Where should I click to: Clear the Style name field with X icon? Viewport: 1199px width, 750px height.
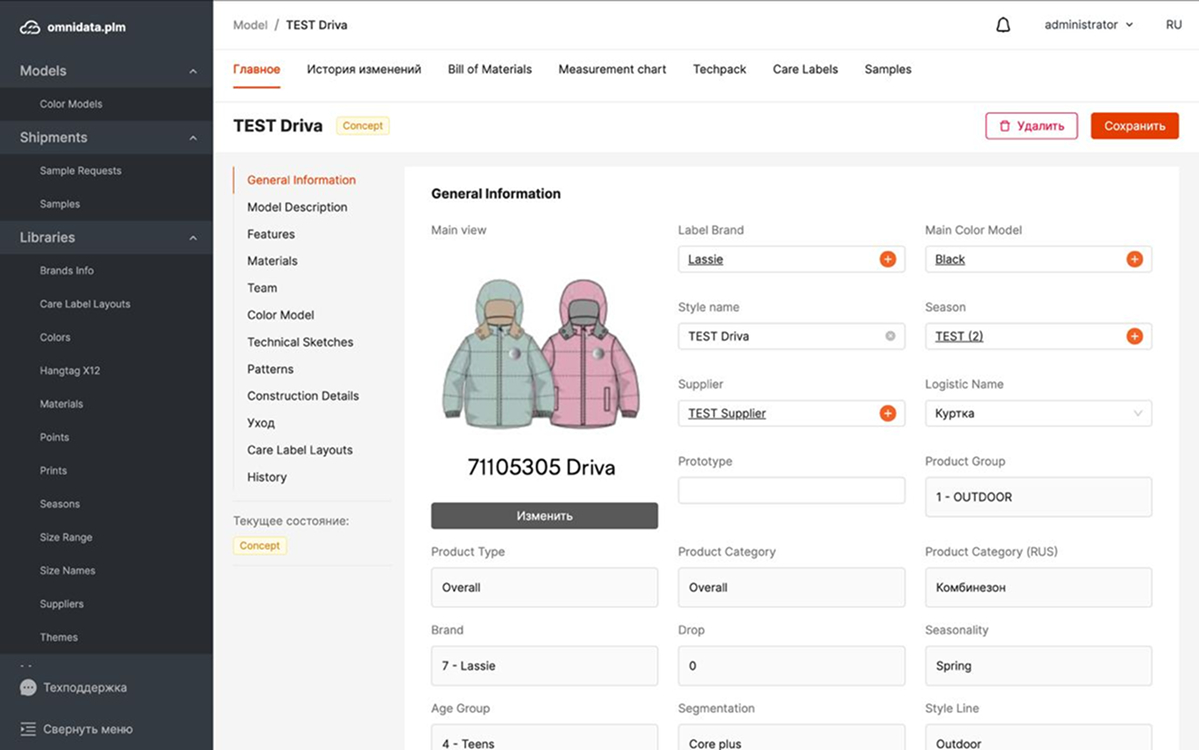pos(890,336)
